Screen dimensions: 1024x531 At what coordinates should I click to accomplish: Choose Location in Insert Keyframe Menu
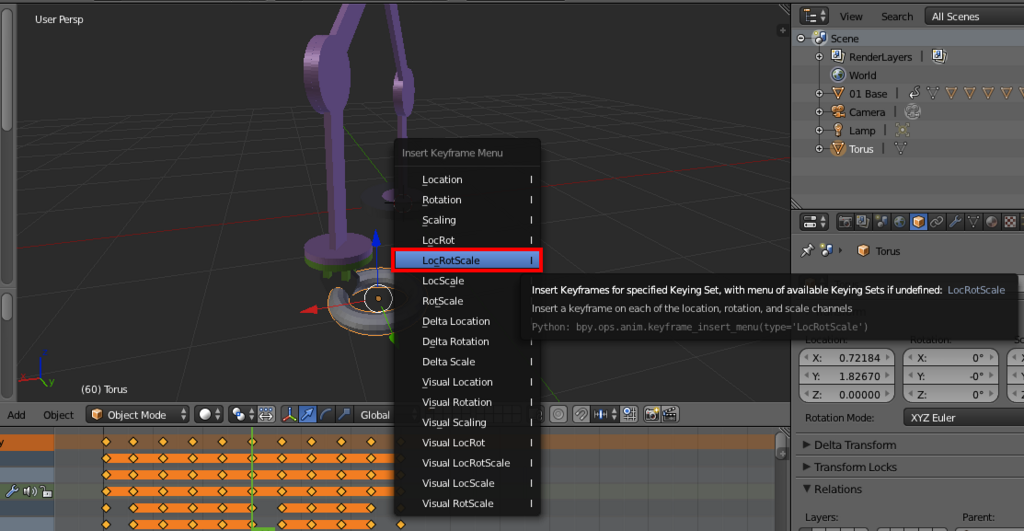(467, 179)
